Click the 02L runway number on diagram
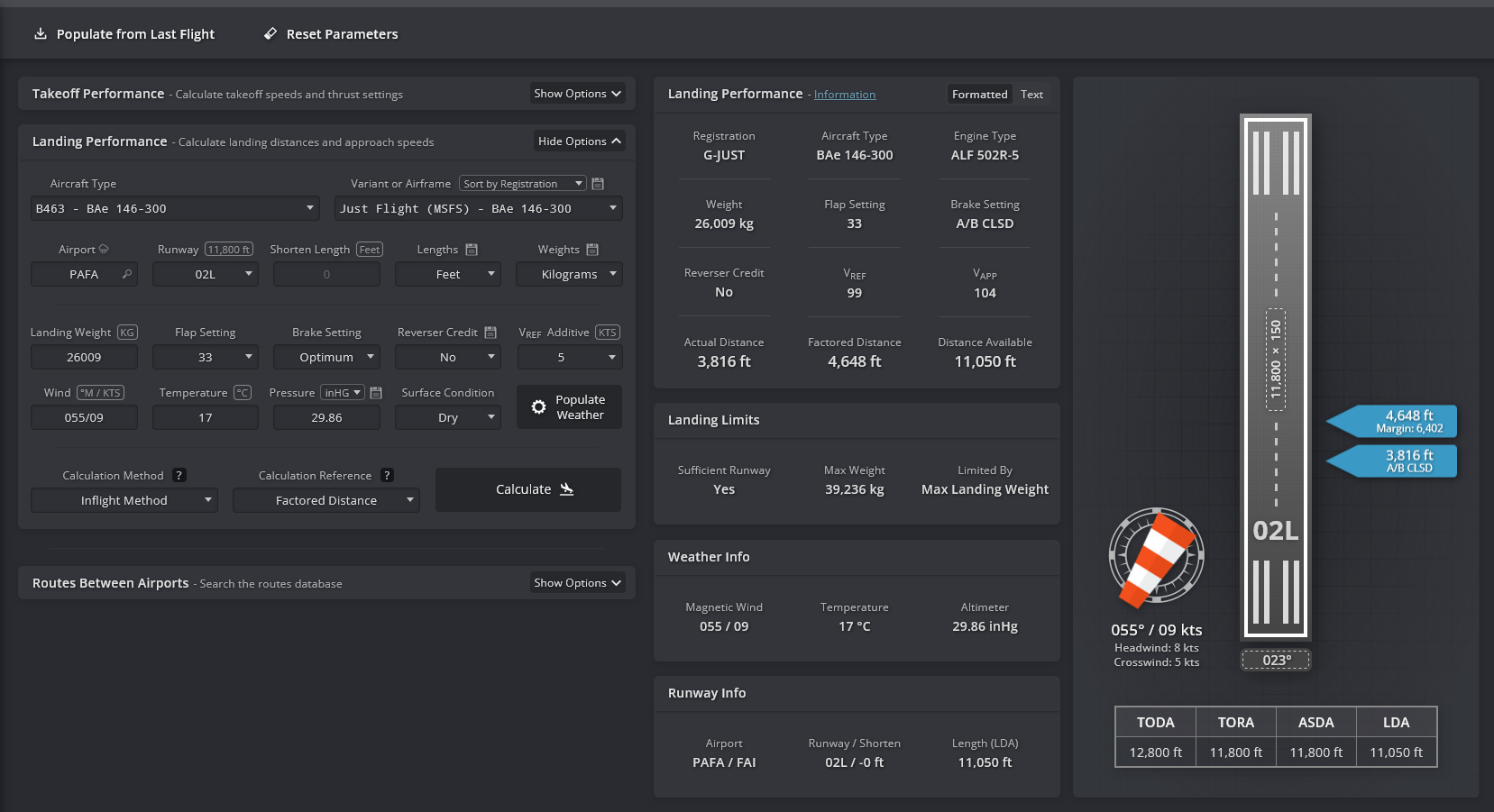The height and width of the screenshot is (812, 1494). coord(1276,531)
